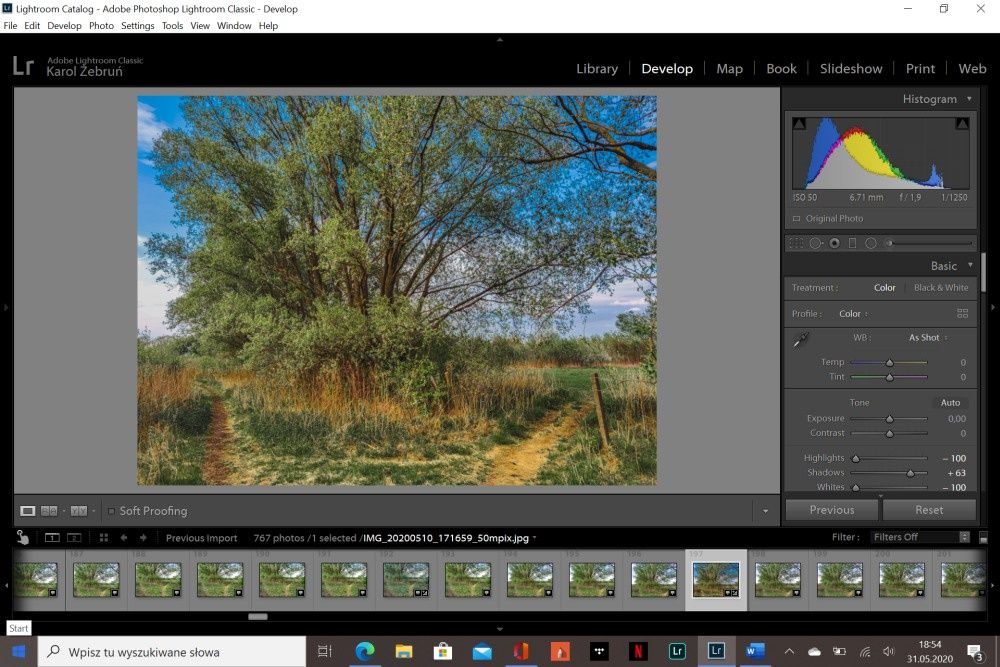Open the Profile Color dropdown

tap(853, 314)
